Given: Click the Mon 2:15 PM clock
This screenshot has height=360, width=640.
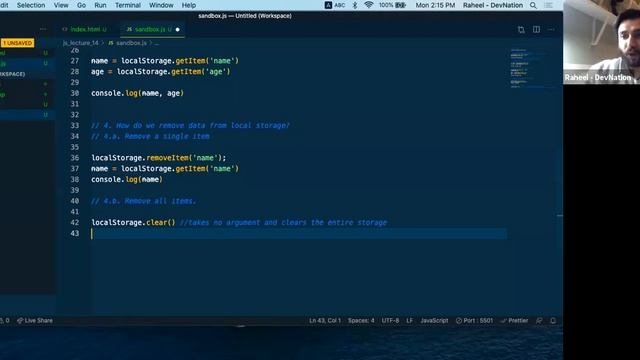Looking at the screenshot, I should [435, 5].
